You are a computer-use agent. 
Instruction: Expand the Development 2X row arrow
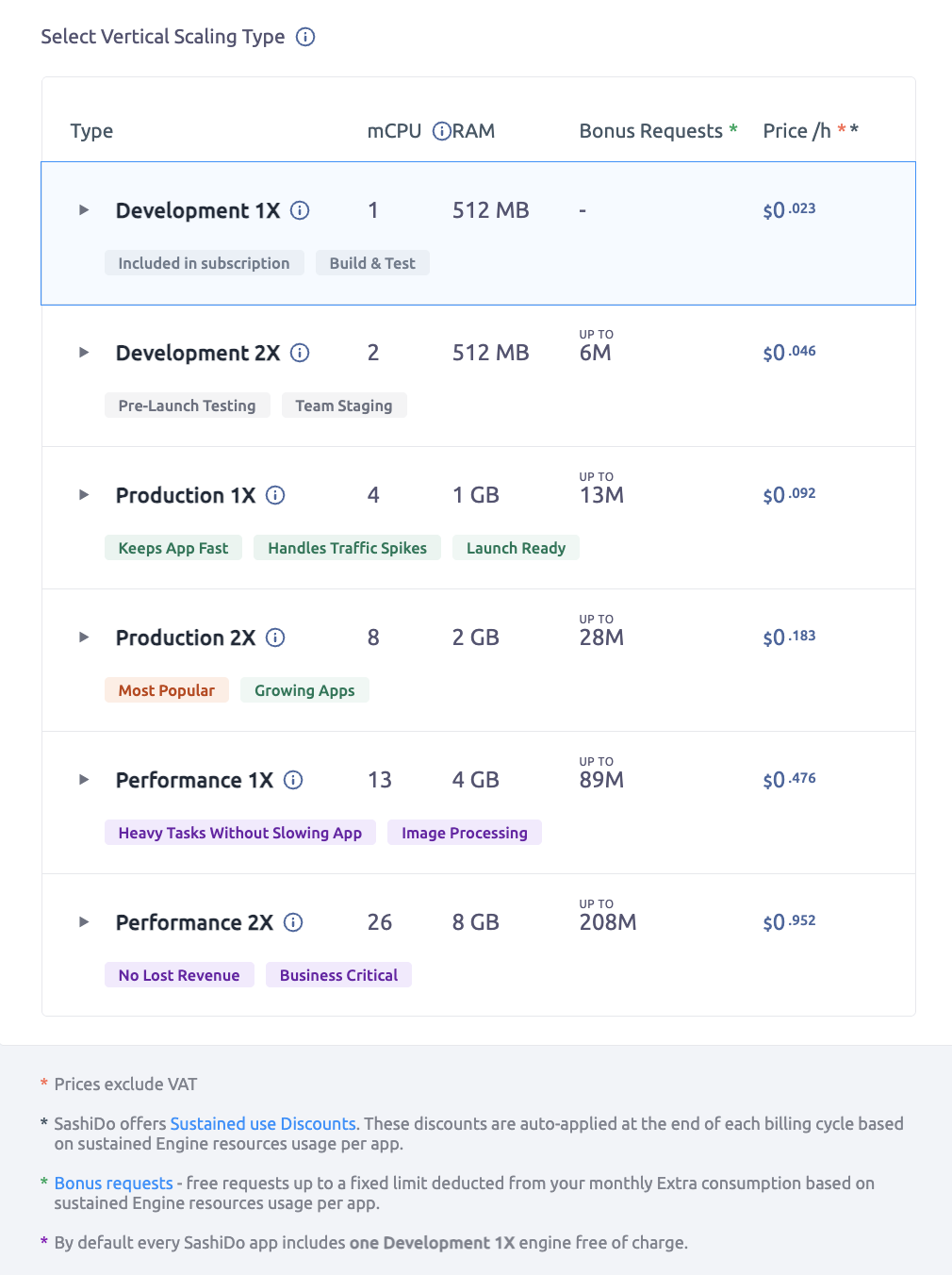84,353
